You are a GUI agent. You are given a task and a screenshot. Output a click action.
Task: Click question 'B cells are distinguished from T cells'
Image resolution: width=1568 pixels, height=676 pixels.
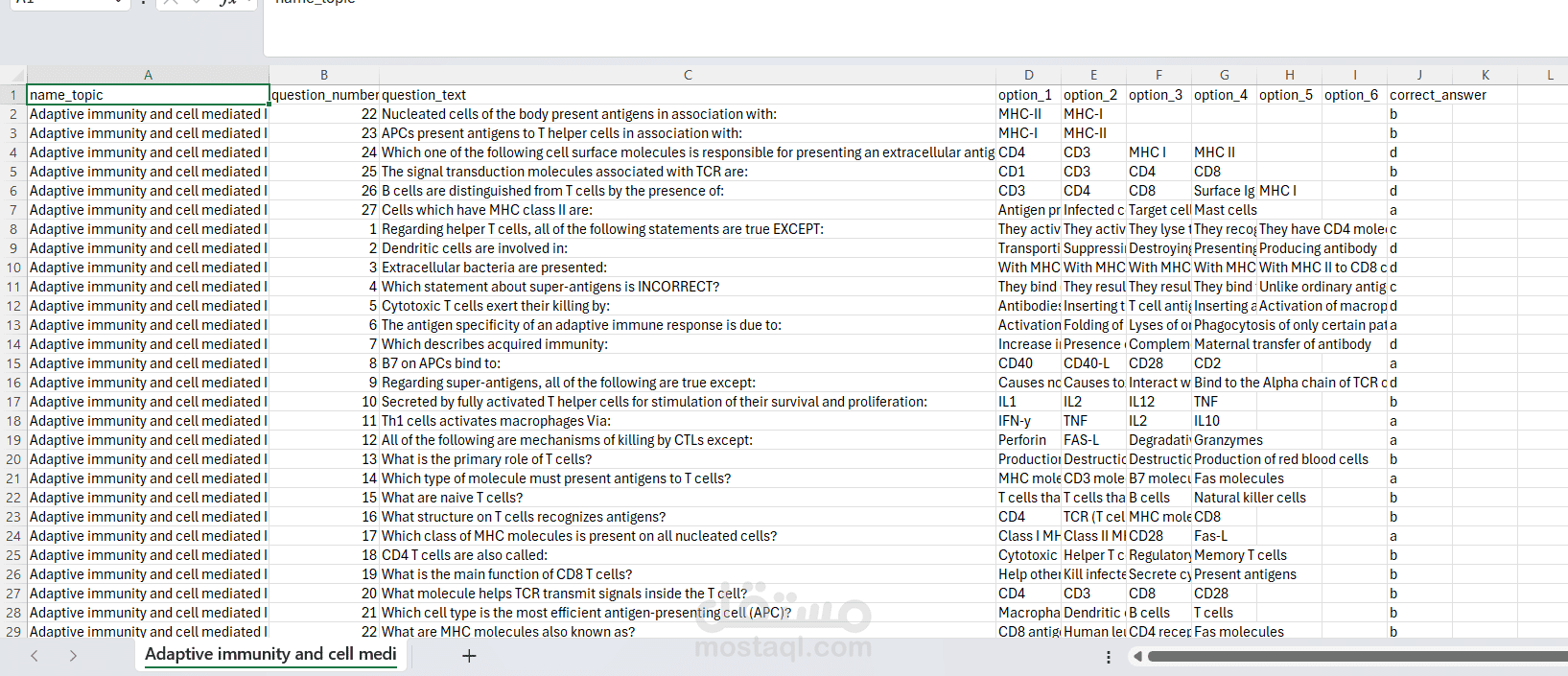point(688,191)
